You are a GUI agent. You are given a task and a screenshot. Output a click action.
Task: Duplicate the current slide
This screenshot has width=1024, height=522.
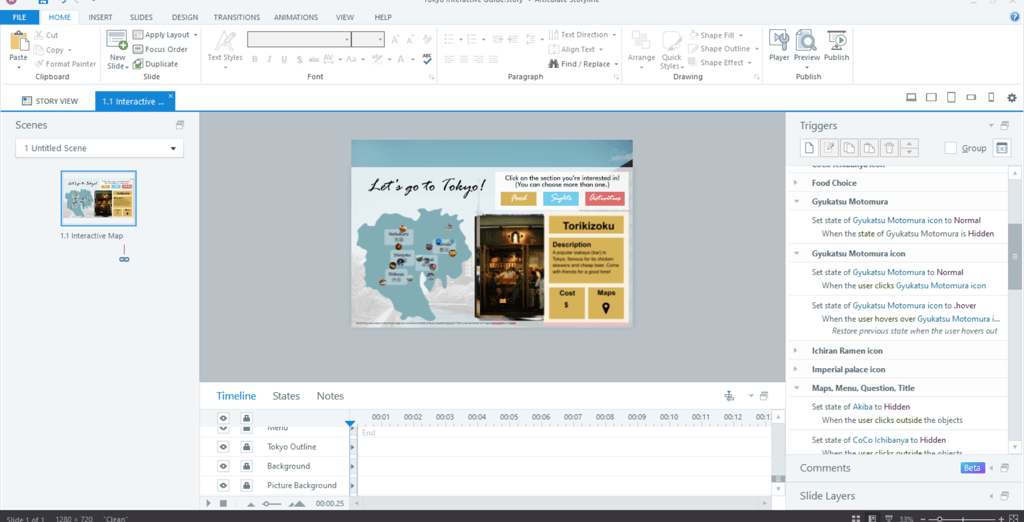pyautogui.click(x=155, y=64)
